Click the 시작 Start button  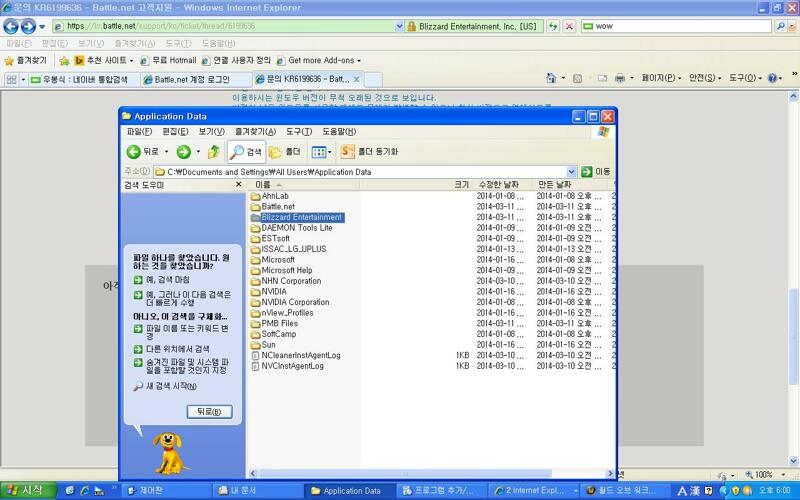[28, 491]
